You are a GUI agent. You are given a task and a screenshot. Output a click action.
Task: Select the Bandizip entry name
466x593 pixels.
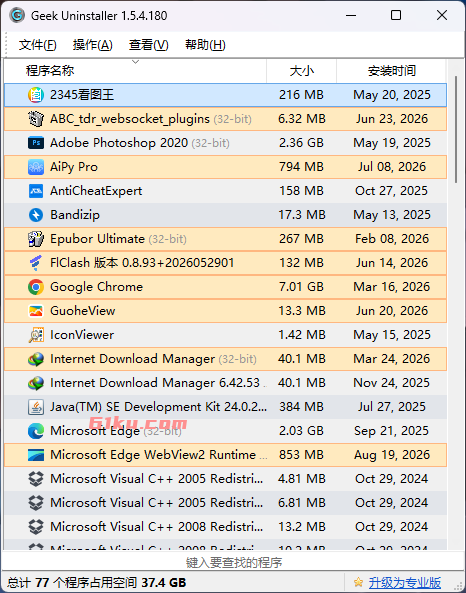pos(75,215)
